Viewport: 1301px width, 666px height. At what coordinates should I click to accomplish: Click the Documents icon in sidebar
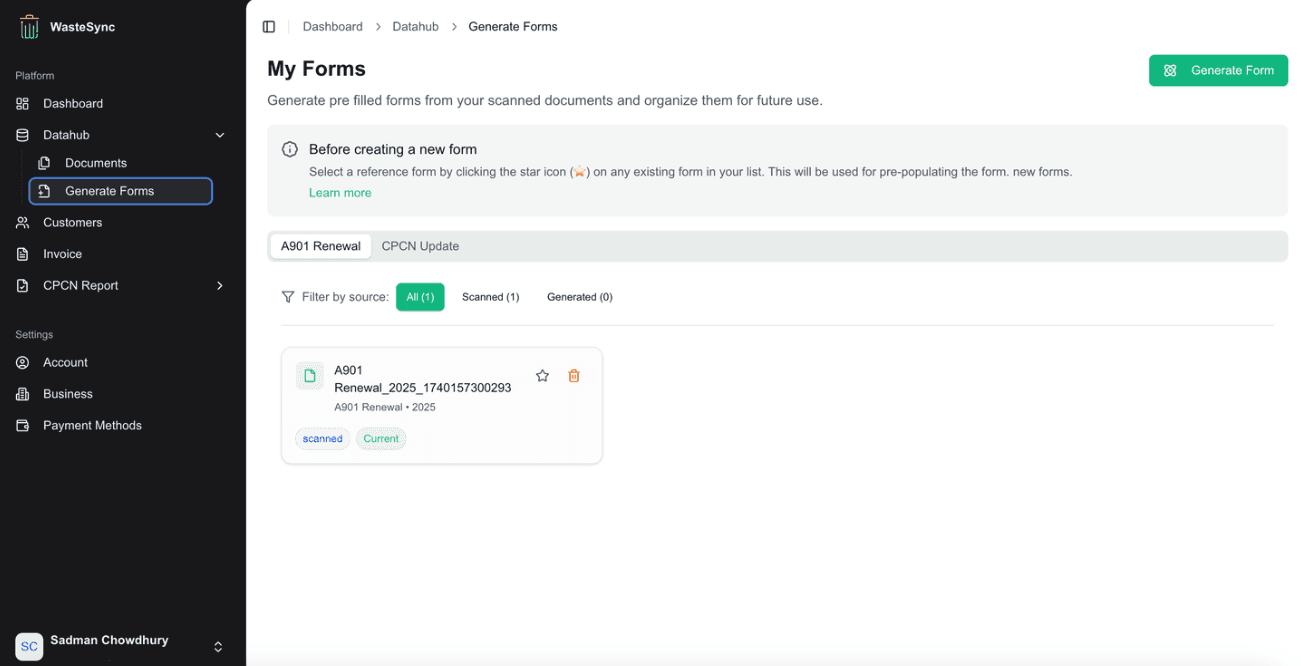pyautogui.click(x=44, y=163)
